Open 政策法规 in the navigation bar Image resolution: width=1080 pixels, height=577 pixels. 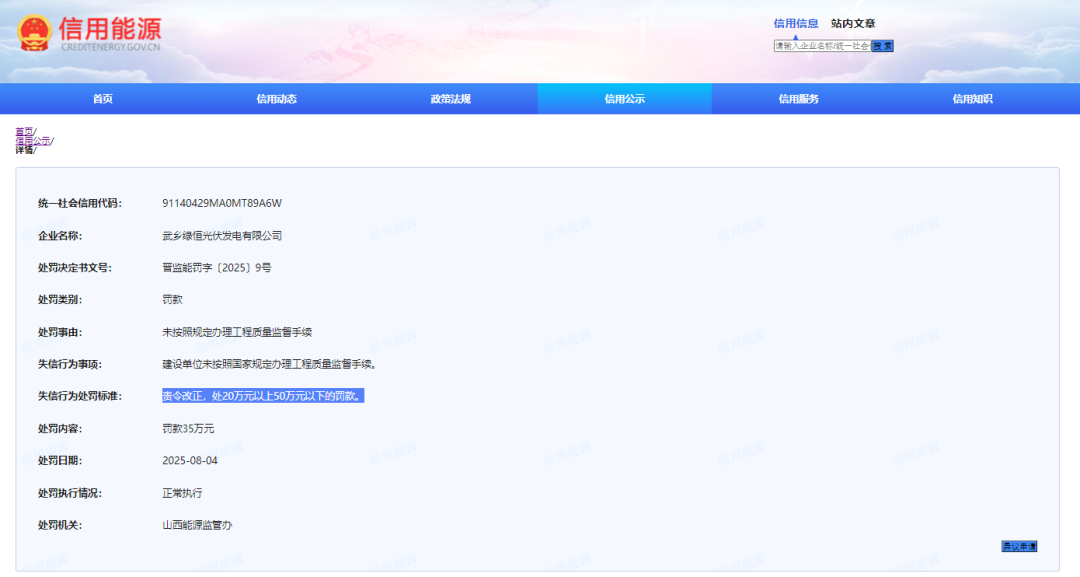pos(450,99)
